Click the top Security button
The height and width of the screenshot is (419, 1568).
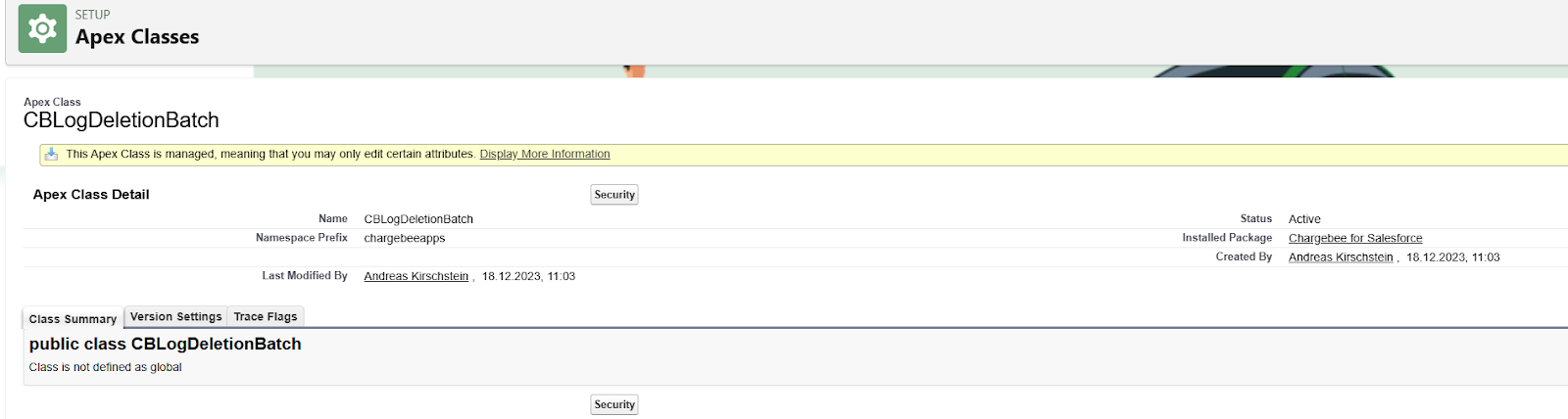pos(614,195)
